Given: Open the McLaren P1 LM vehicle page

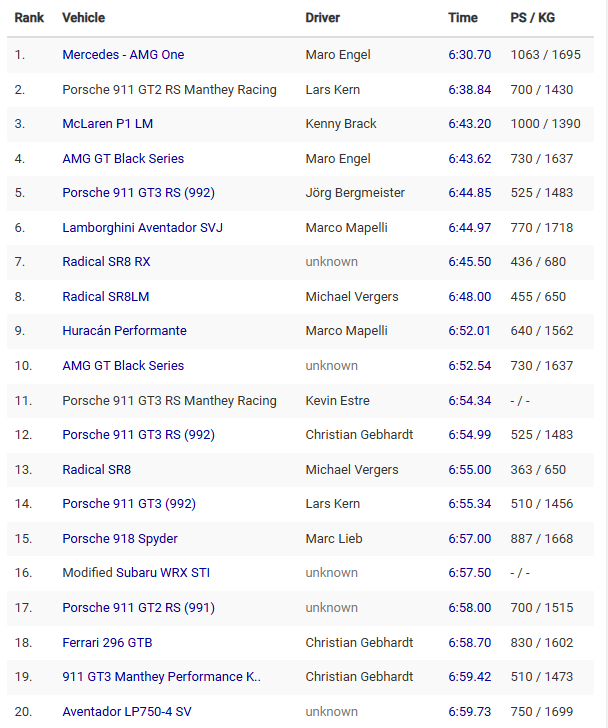Looking at the screenshot, I should [108, 124].
